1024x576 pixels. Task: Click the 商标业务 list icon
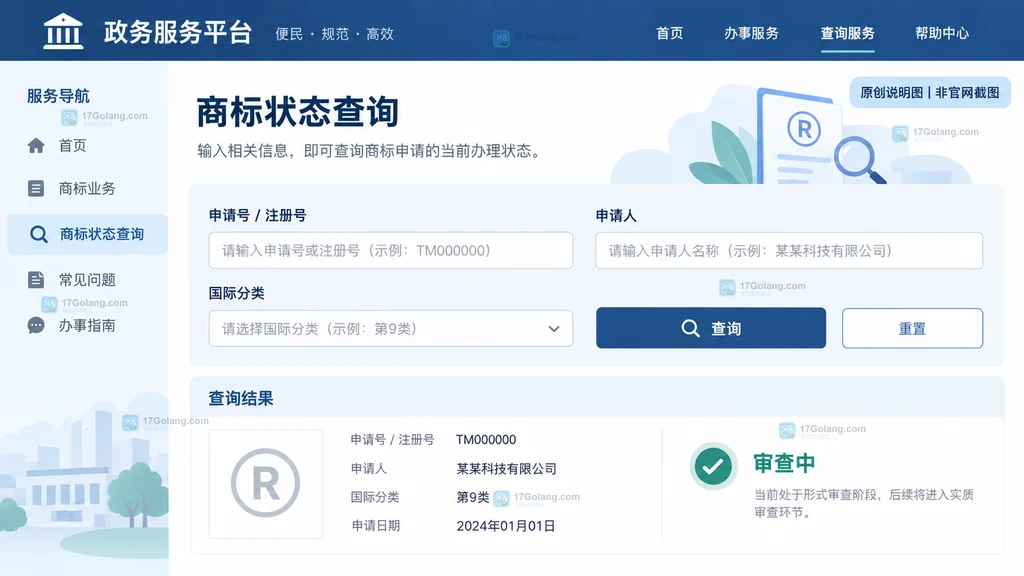(36, 188)
